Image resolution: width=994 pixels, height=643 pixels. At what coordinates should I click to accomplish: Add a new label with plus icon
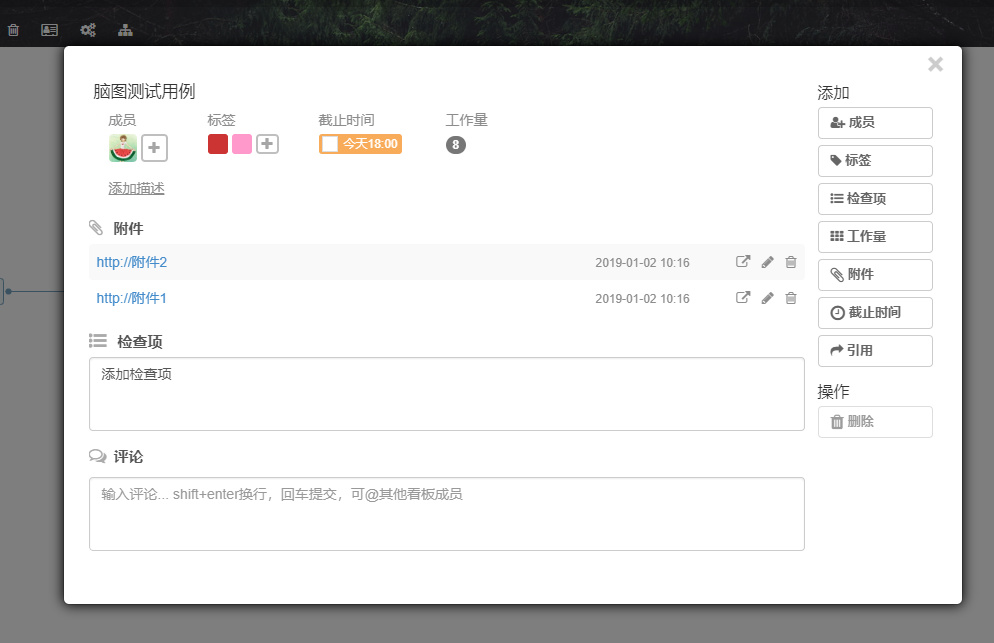[x=267, y=144]
